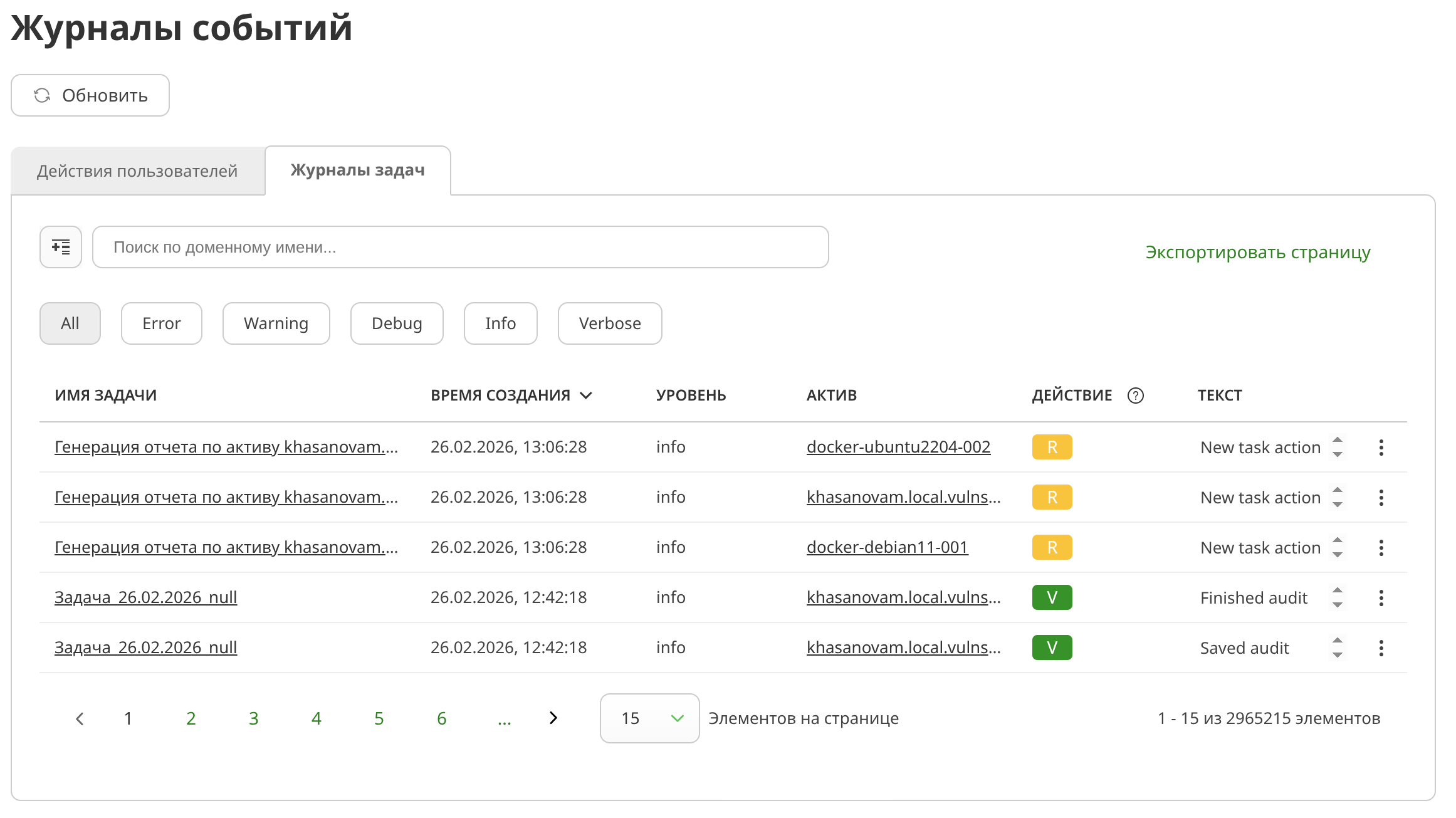The width and height of the screenshot is (1456, 818).
Task: Expand text of Finished audit row
Action: 1337,597
